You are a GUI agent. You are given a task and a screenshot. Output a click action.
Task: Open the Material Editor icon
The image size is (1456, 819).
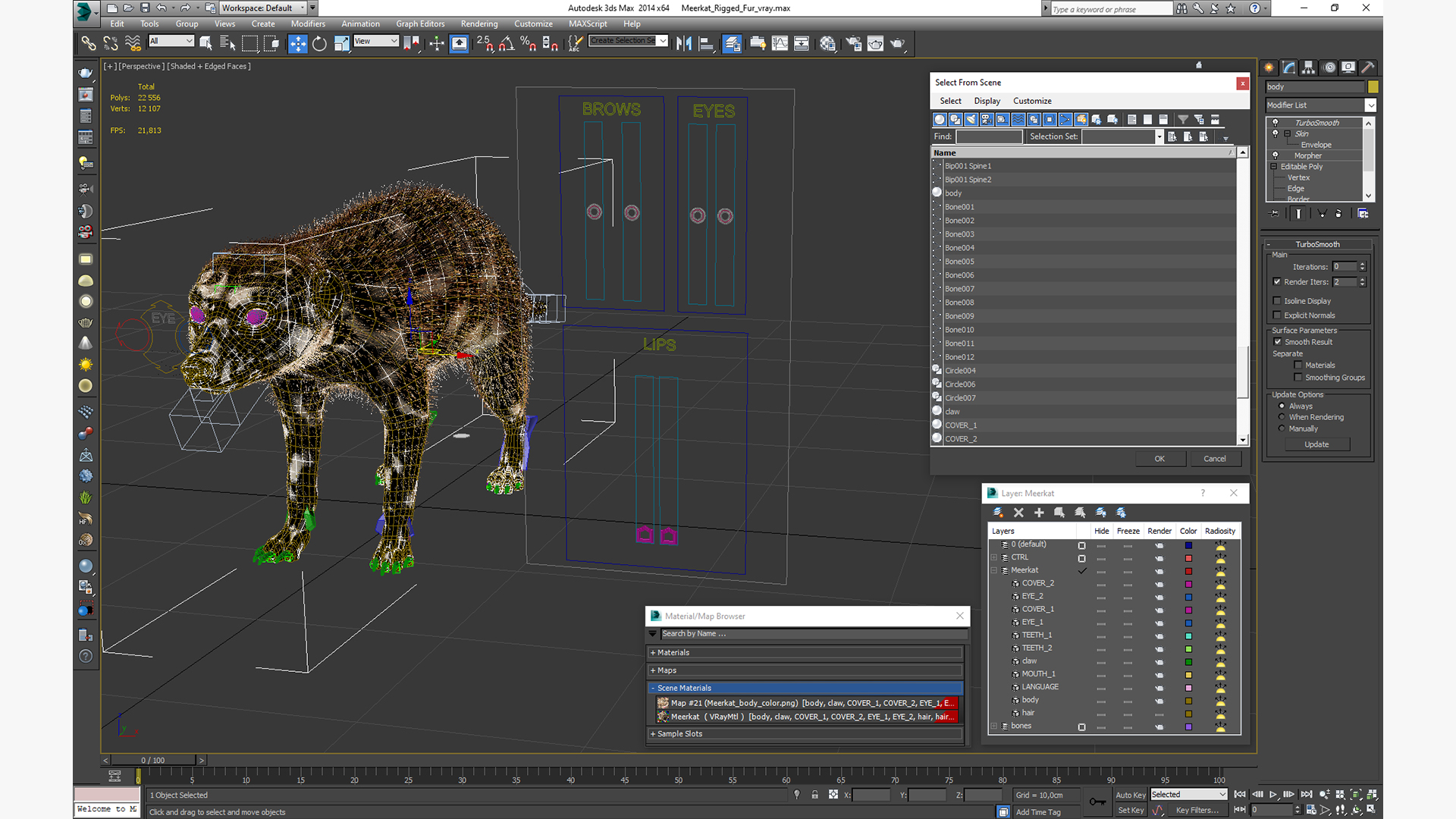click(827, 43)
